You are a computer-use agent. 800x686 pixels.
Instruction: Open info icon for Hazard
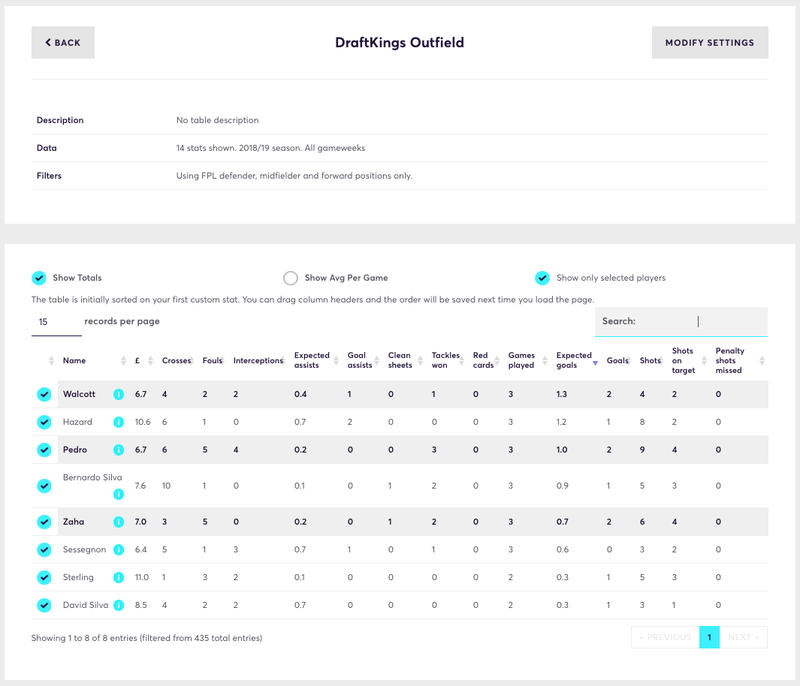118,422
